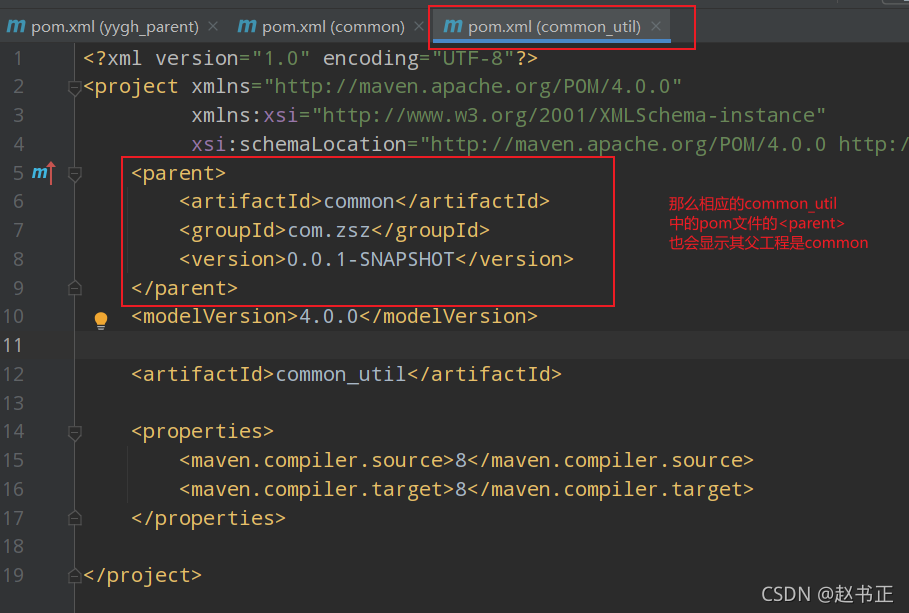Click the xml version "1.0" value

coord(281,59)
